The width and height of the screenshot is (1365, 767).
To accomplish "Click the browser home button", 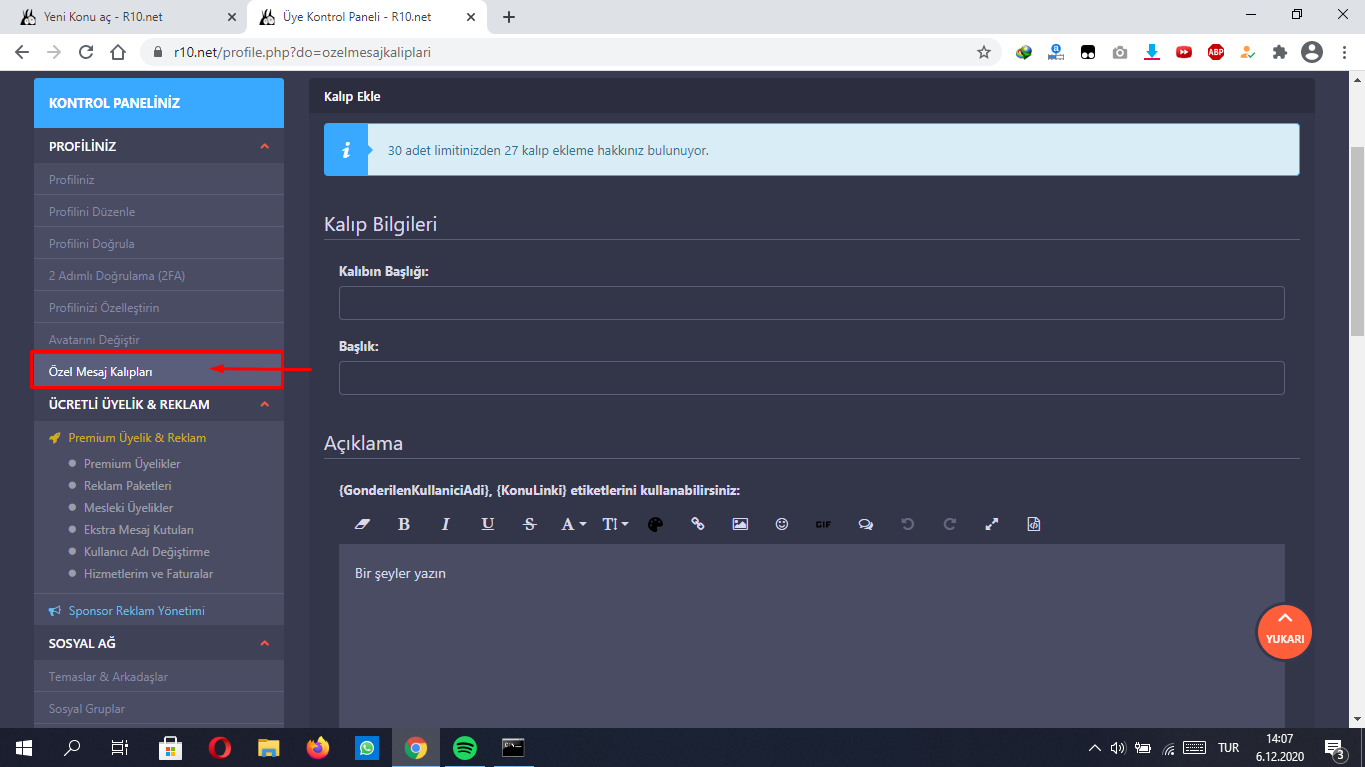I will coord(118,52).
